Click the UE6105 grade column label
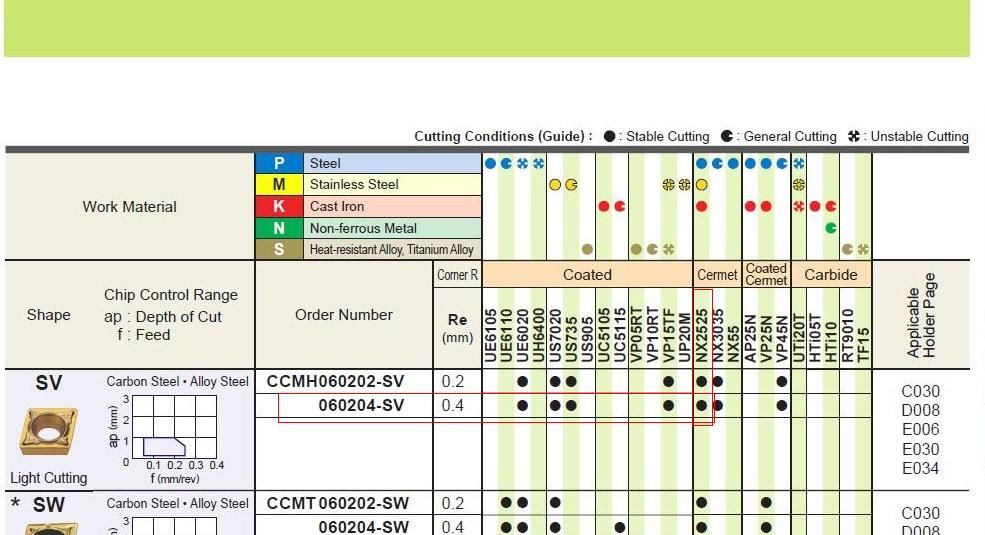 (491, 335)
